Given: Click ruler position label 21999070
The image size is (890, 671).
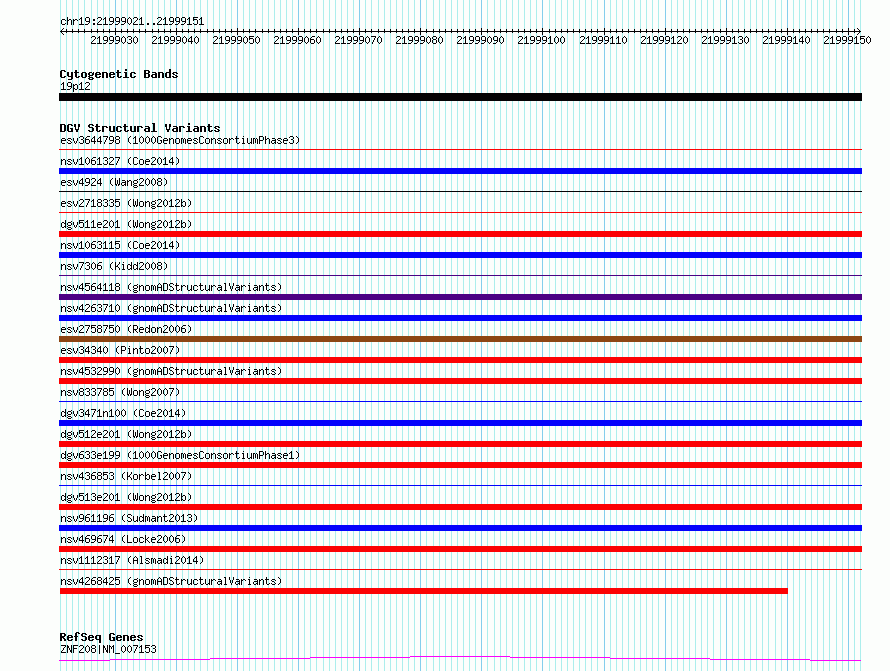Looking at the screenshot, I should coord(358,40).
